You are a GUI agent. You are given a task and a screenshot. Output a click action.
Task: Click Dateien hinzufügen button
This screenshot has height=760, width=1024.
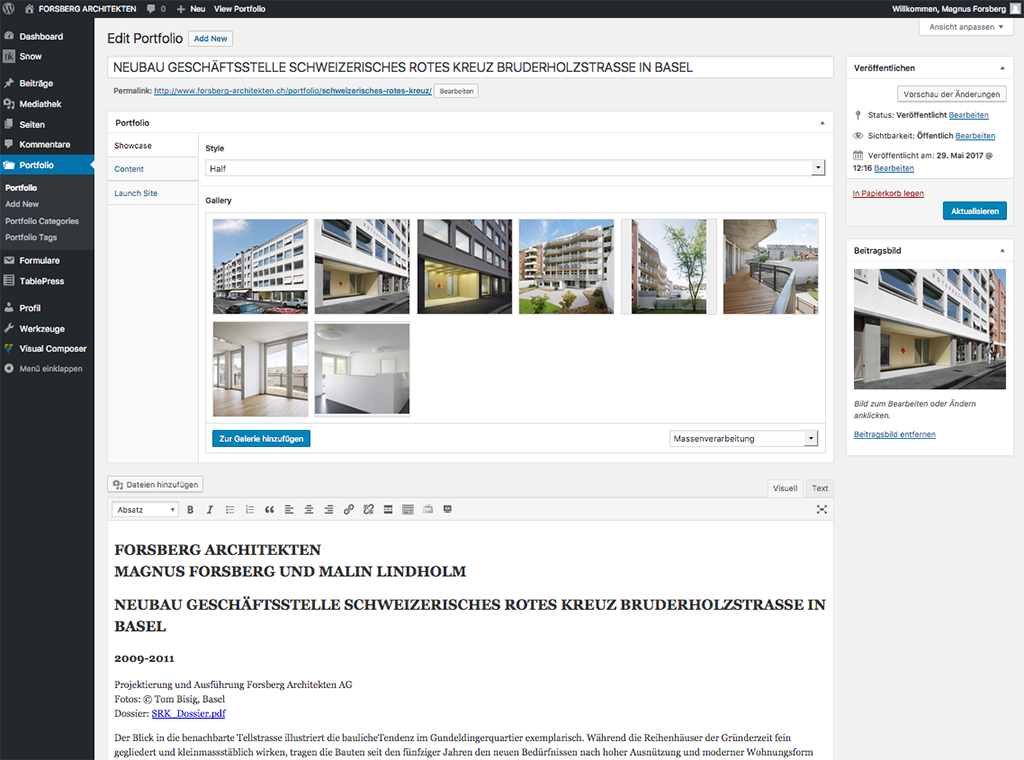click(155, 484)
